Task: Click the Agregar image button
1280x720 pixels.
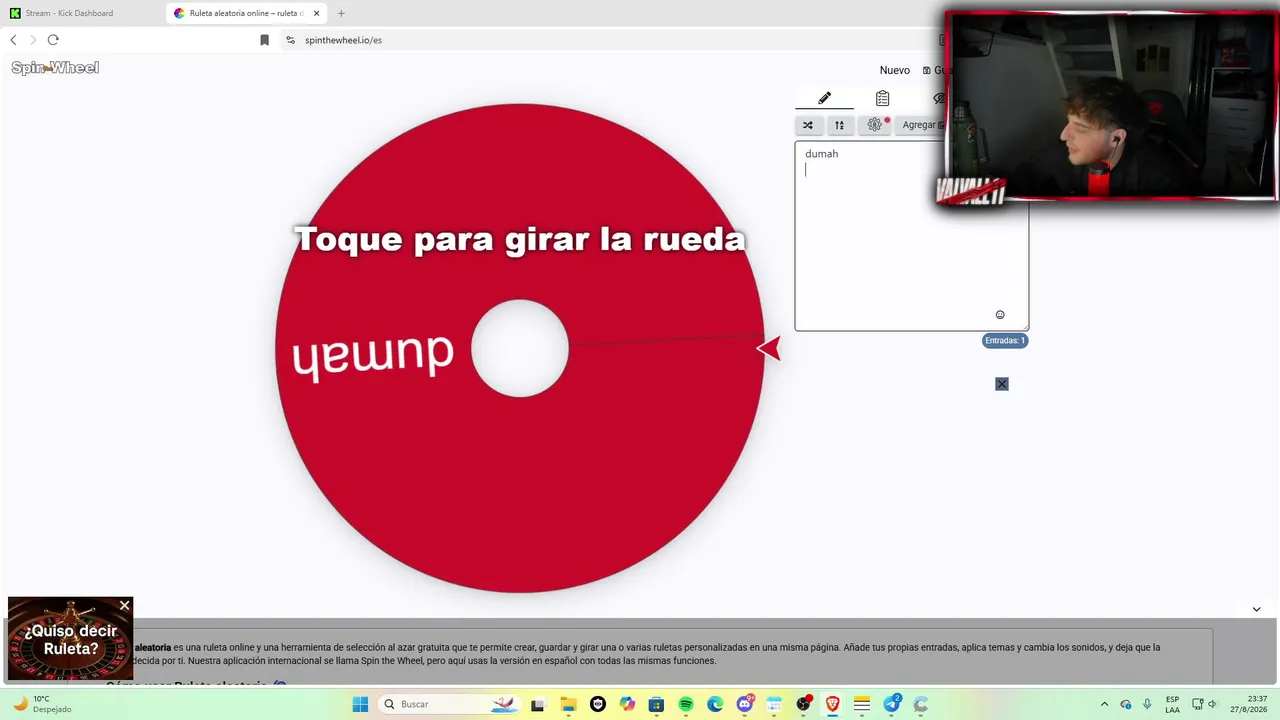Action: (x=921, y=125)
